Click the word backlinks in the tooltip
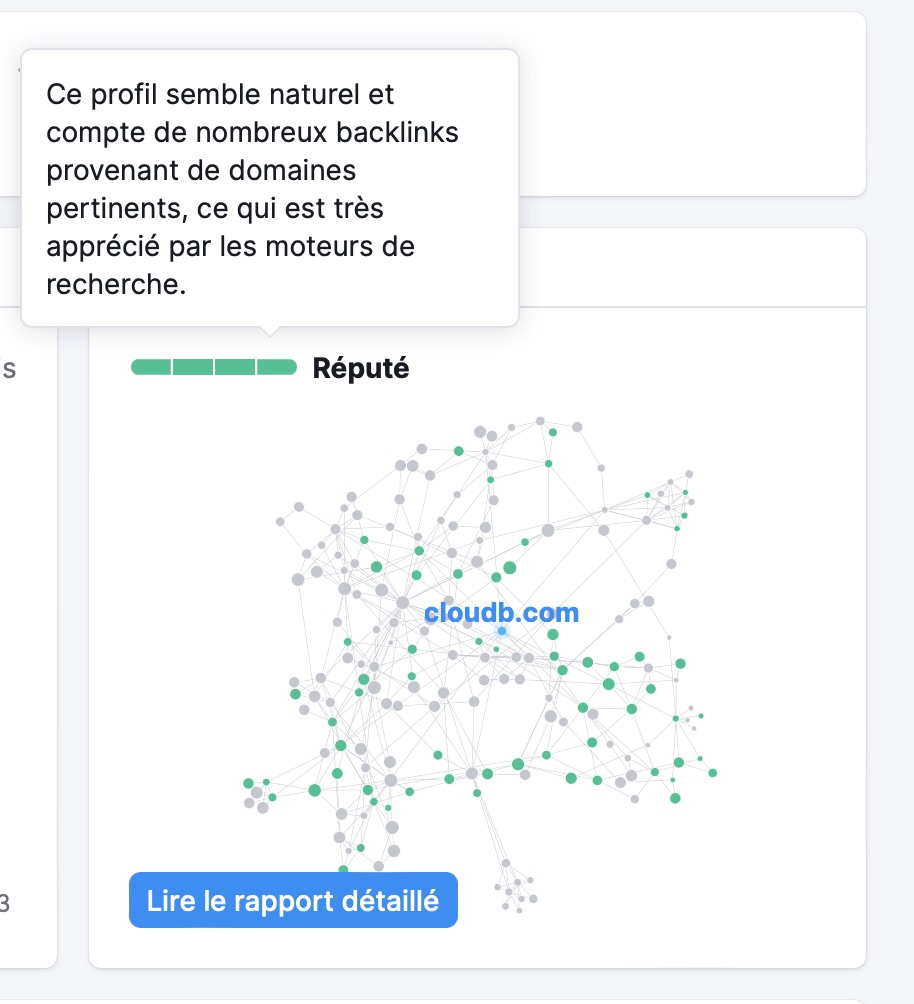Screen dimensions: 914x1004 [397, 133]
